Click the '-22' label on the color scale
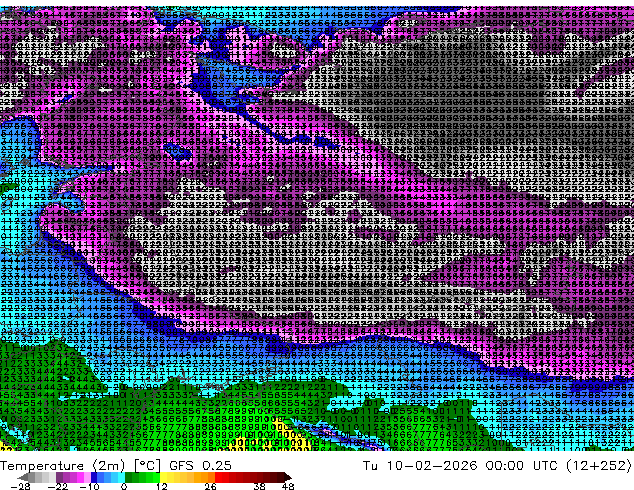634x490 pixels. pos(58,486)
